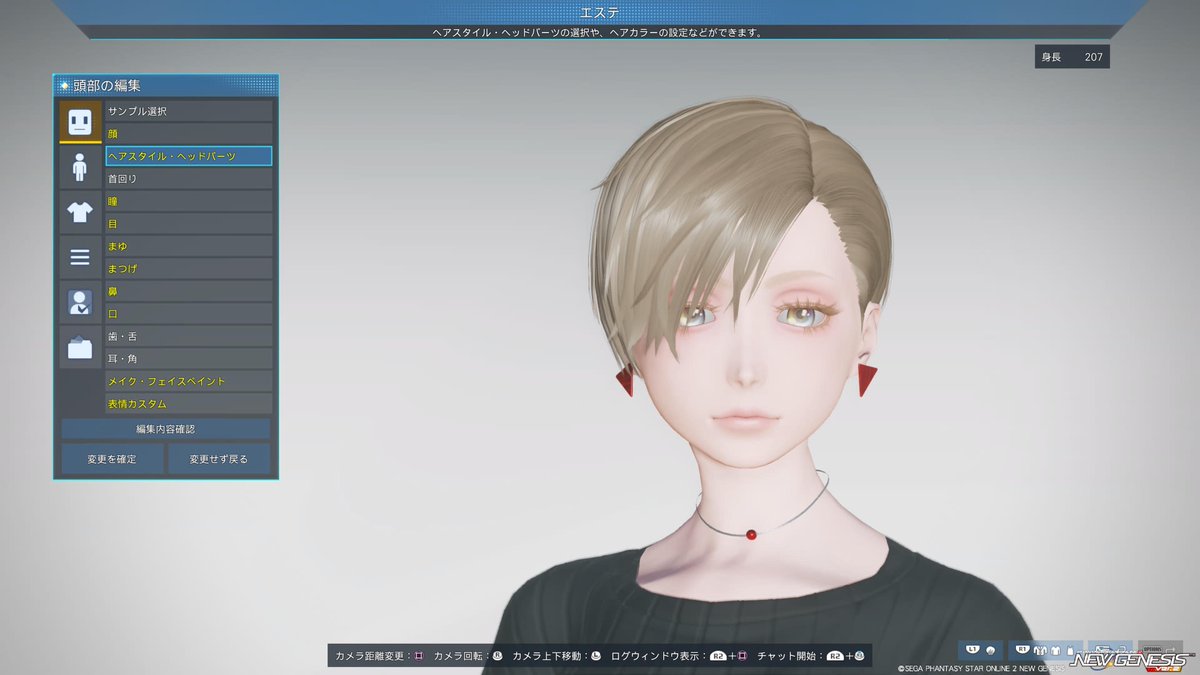Click the shirt outfit icon in the sidebar
Viewport: 1200px width, 675px height.
[x=78, y=210]
